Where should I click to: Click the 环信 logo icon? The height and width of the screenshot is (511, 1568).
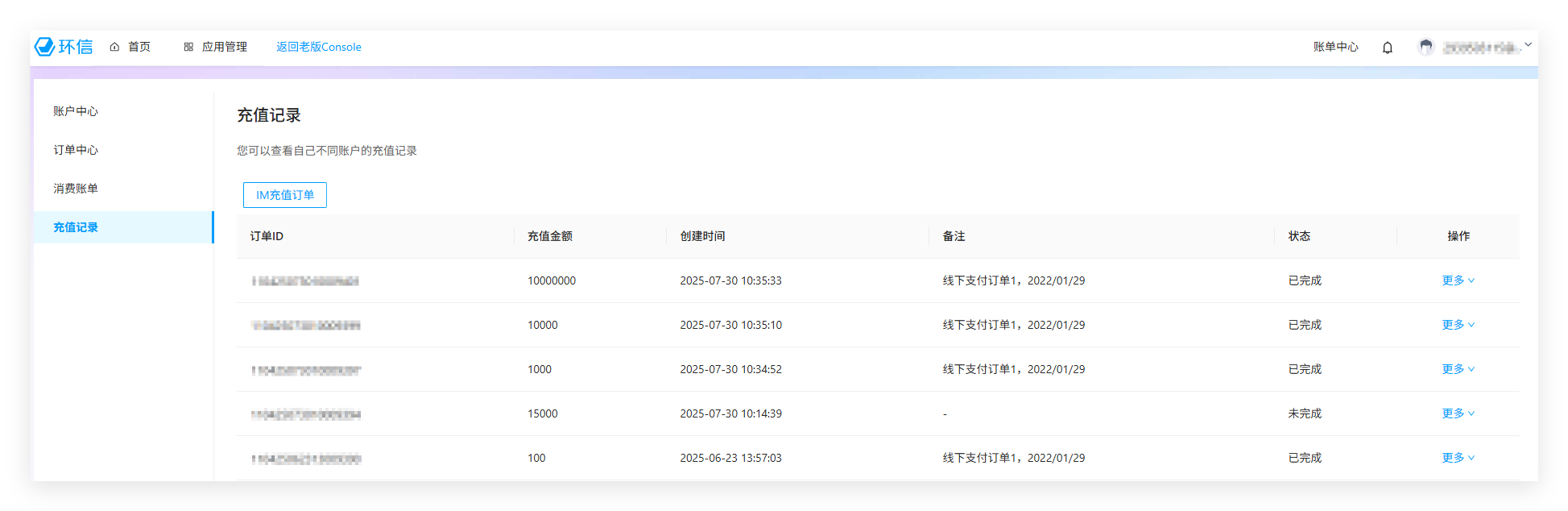point(45,47)
